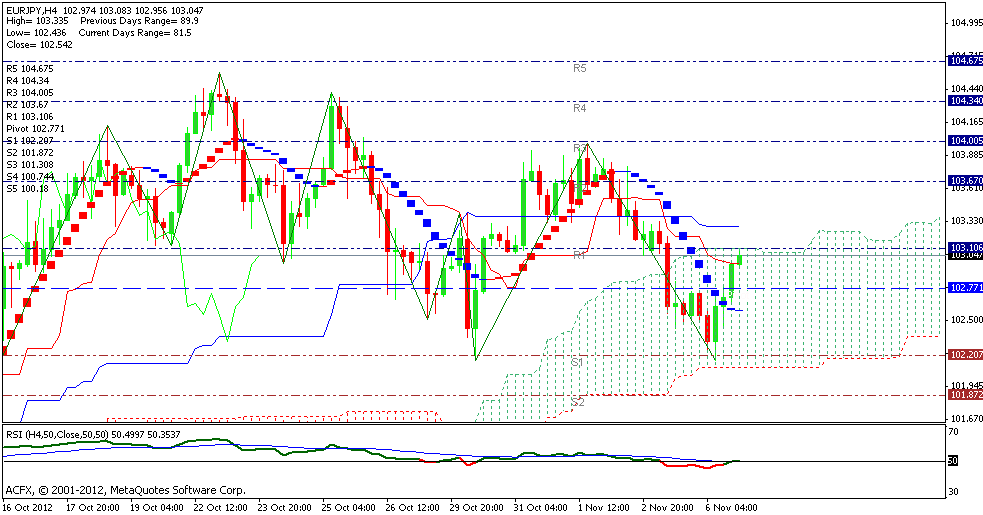Select the red 101.872 price tag
983x515 pixels.
coord(964,395)
